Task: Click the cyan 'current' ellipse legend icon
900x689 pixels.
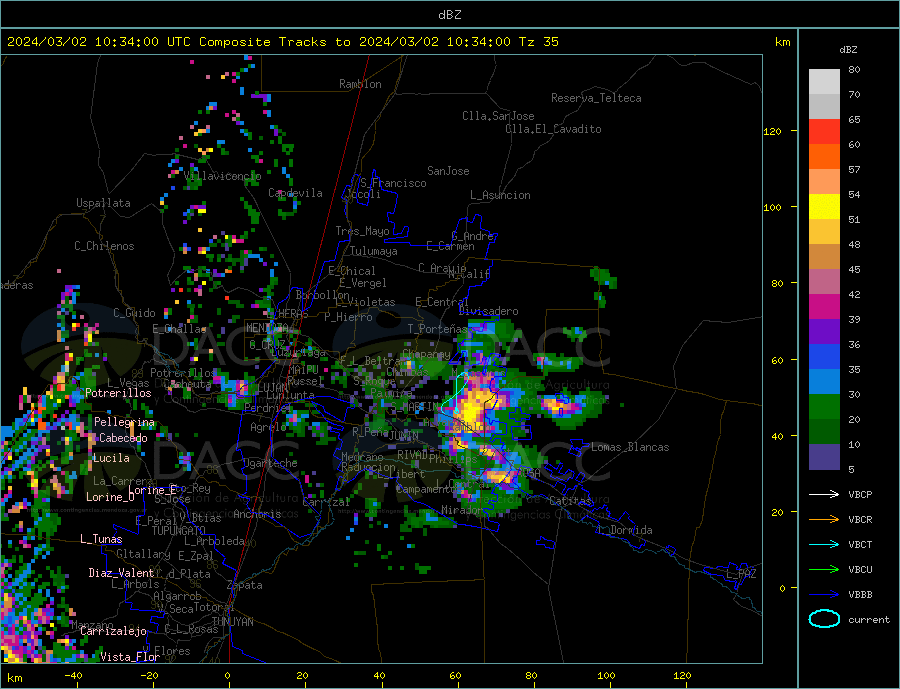Action: [824, 619]
